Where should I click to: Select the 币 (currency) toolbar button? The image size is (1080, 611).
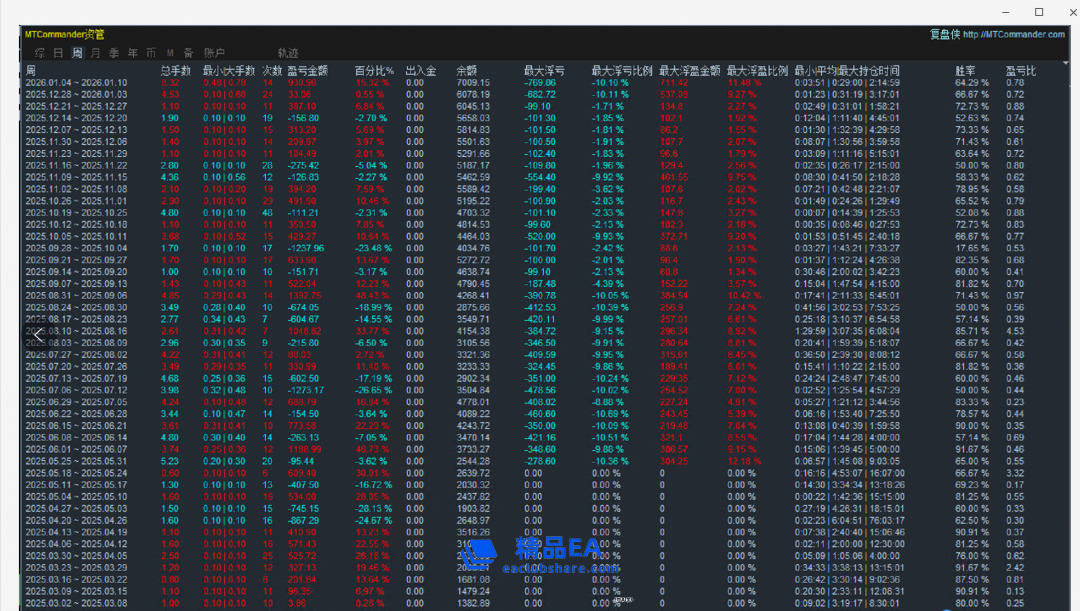(150, 53)
